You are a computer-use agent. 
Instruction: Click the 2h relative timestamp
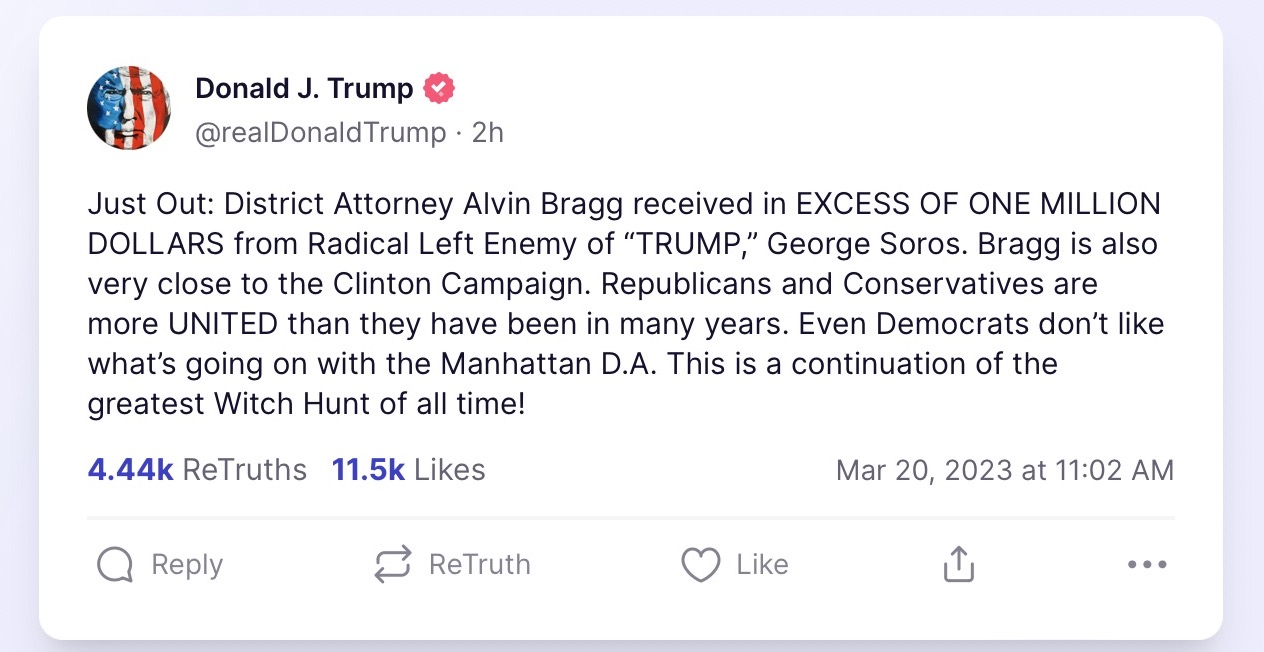tap(487, 132)
